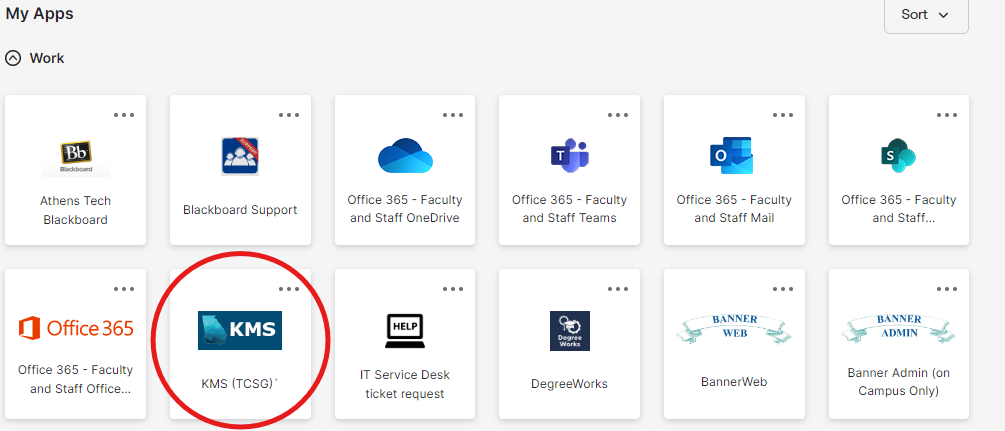Open three-dot menu on BannerWeb tile
This screenshot has height=431, width=1005.
[783, 289]
